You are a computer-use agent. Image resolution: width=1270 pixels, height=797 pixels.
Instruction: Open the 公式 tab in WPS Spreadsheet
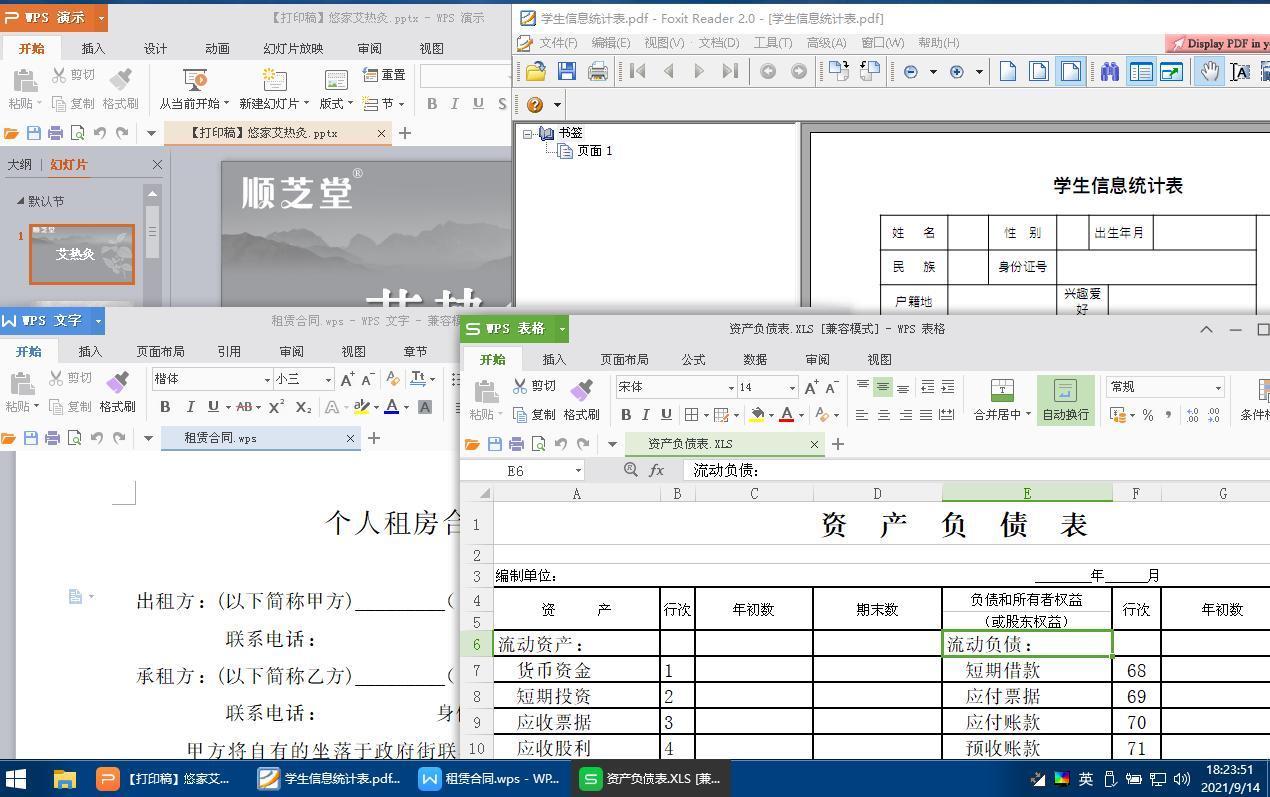[693, 359]
